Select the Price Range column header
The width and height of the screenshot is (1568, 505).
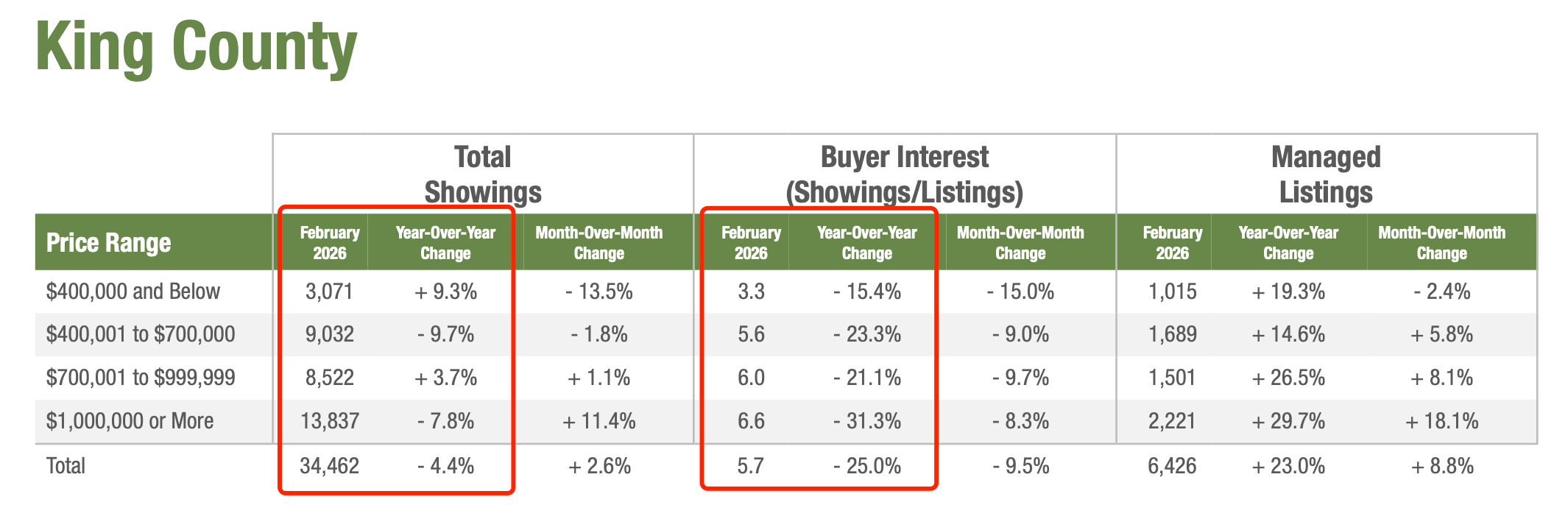tap(108, 243)
